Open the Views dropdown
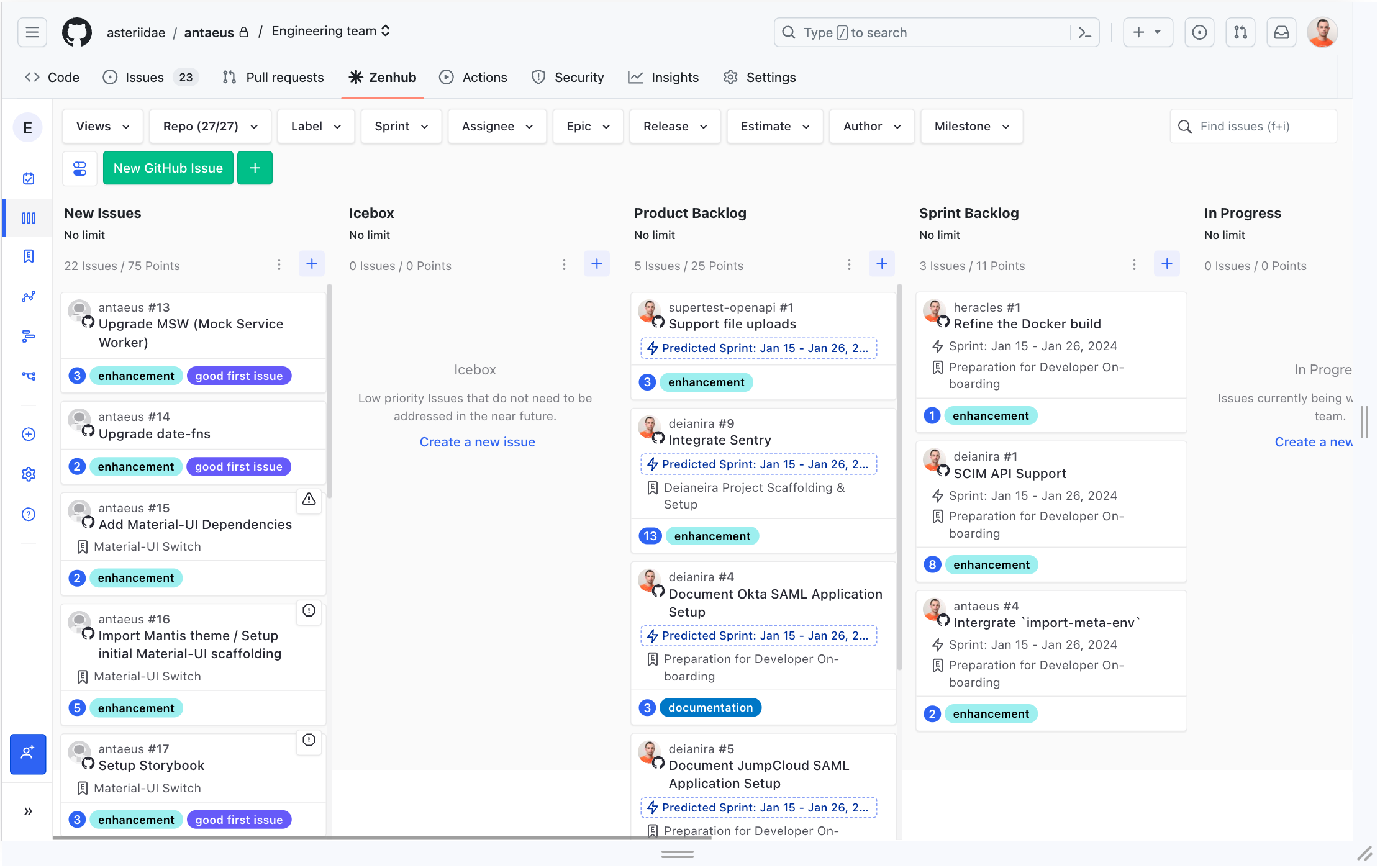This screenshot has width=1380, height=868. (102, 127)
